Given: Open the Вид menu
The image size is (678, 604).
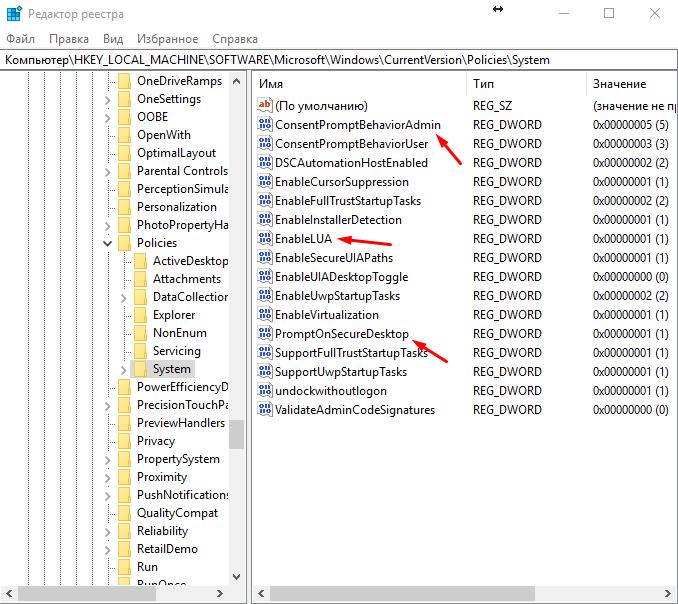Looking at the screenshot, I should point(113,39).
